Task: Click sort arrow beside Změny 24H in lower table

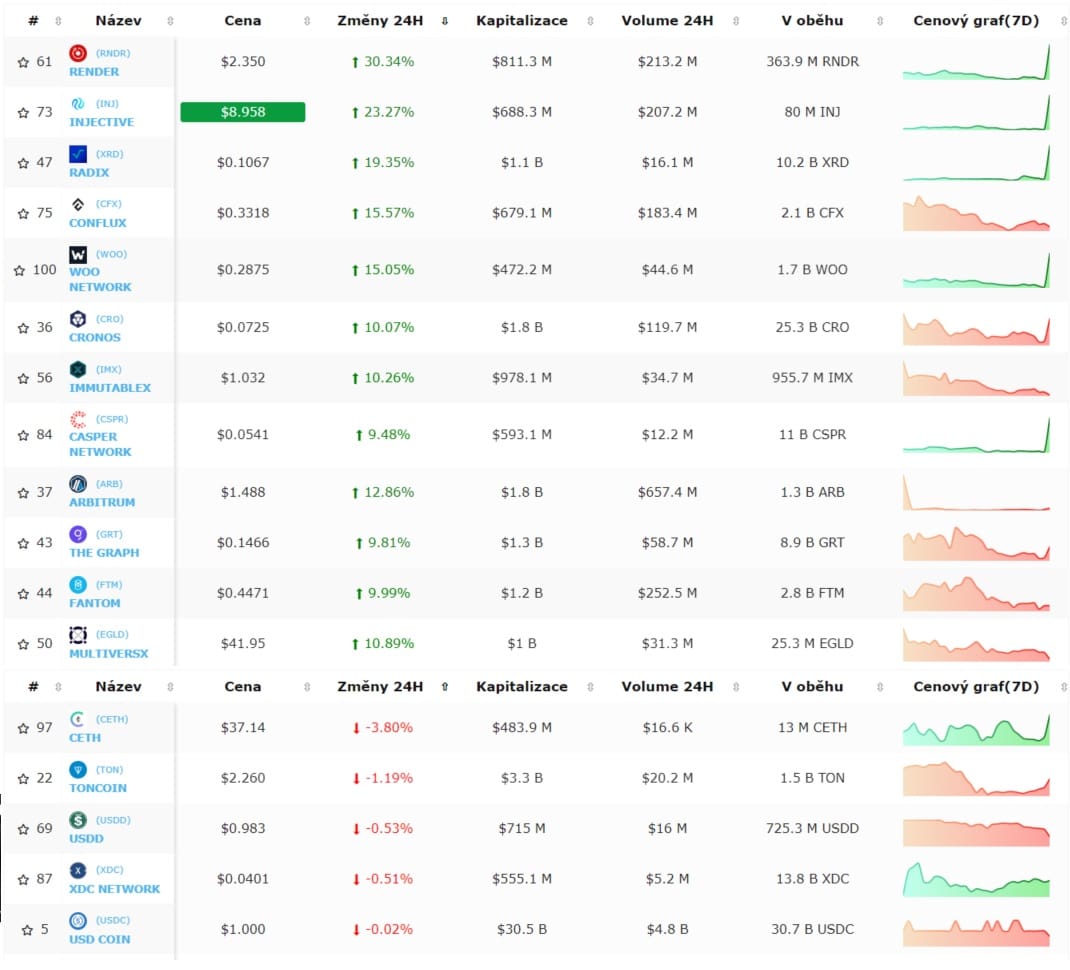Action: point(445,687)
